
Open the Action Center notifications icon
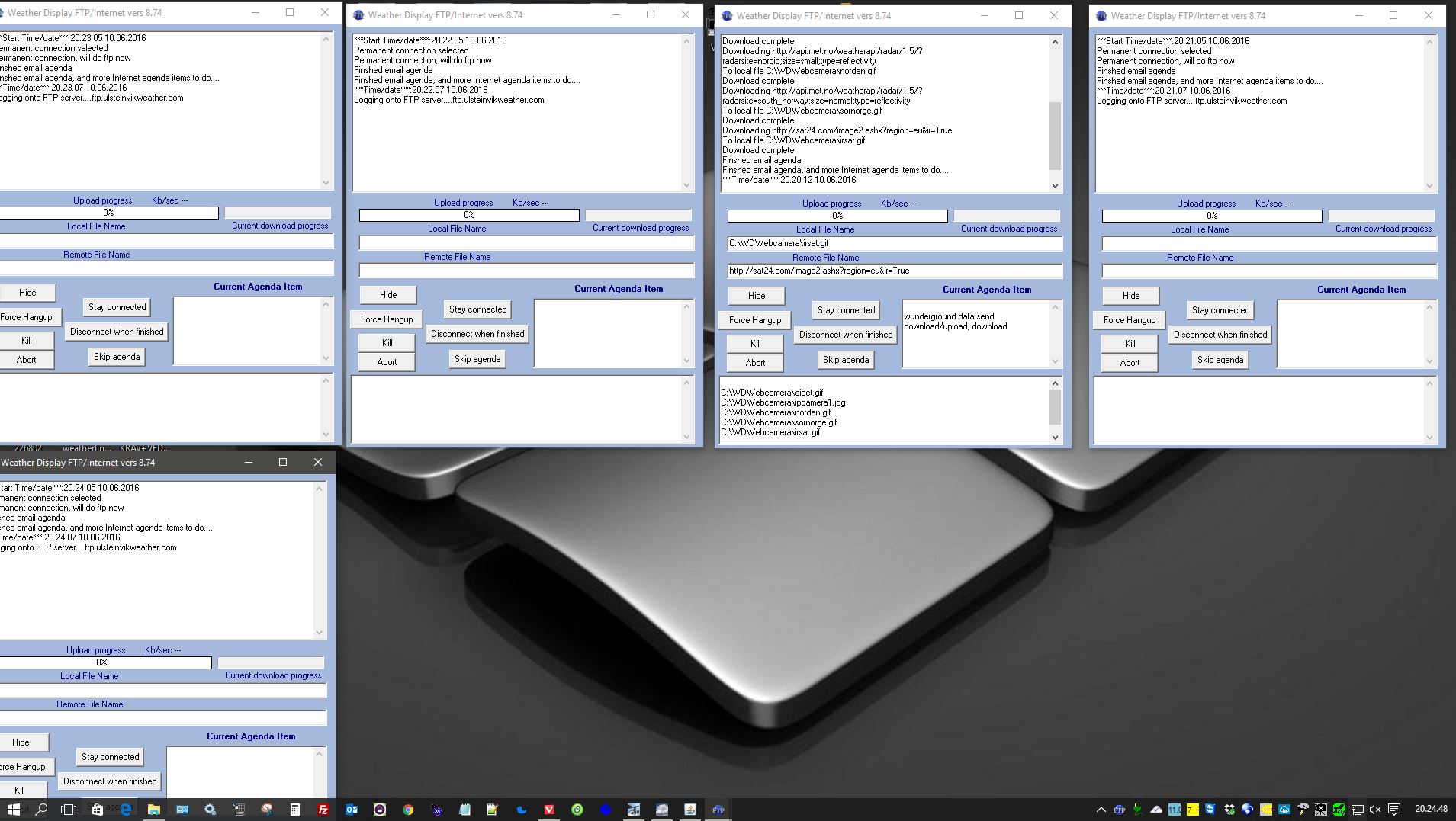point(1394,810)
